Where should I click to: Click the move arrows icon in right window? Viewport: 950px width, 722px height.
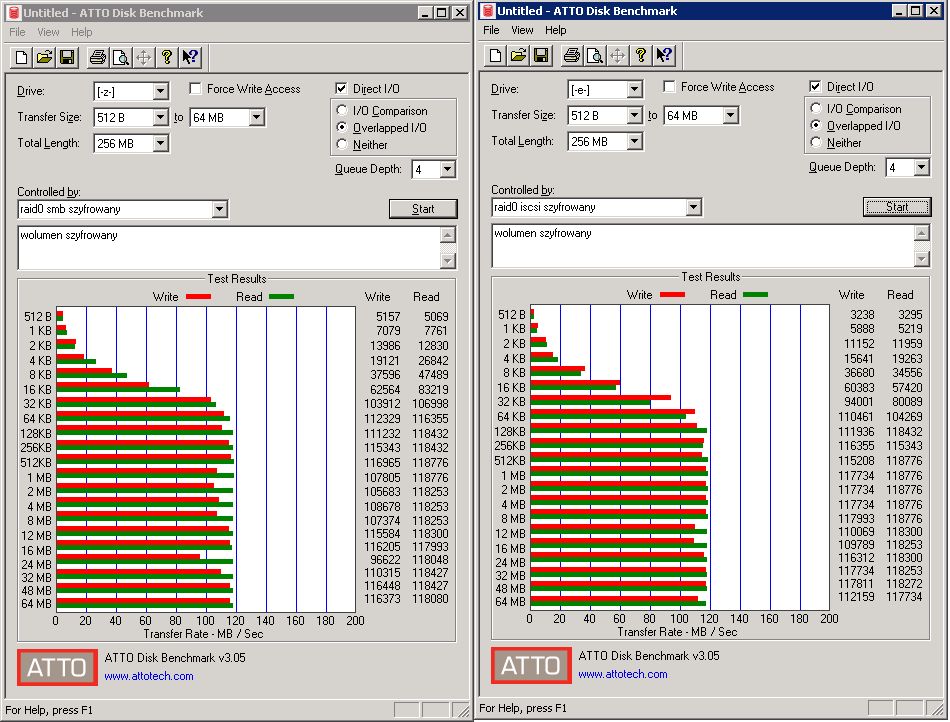click(617, 55)
